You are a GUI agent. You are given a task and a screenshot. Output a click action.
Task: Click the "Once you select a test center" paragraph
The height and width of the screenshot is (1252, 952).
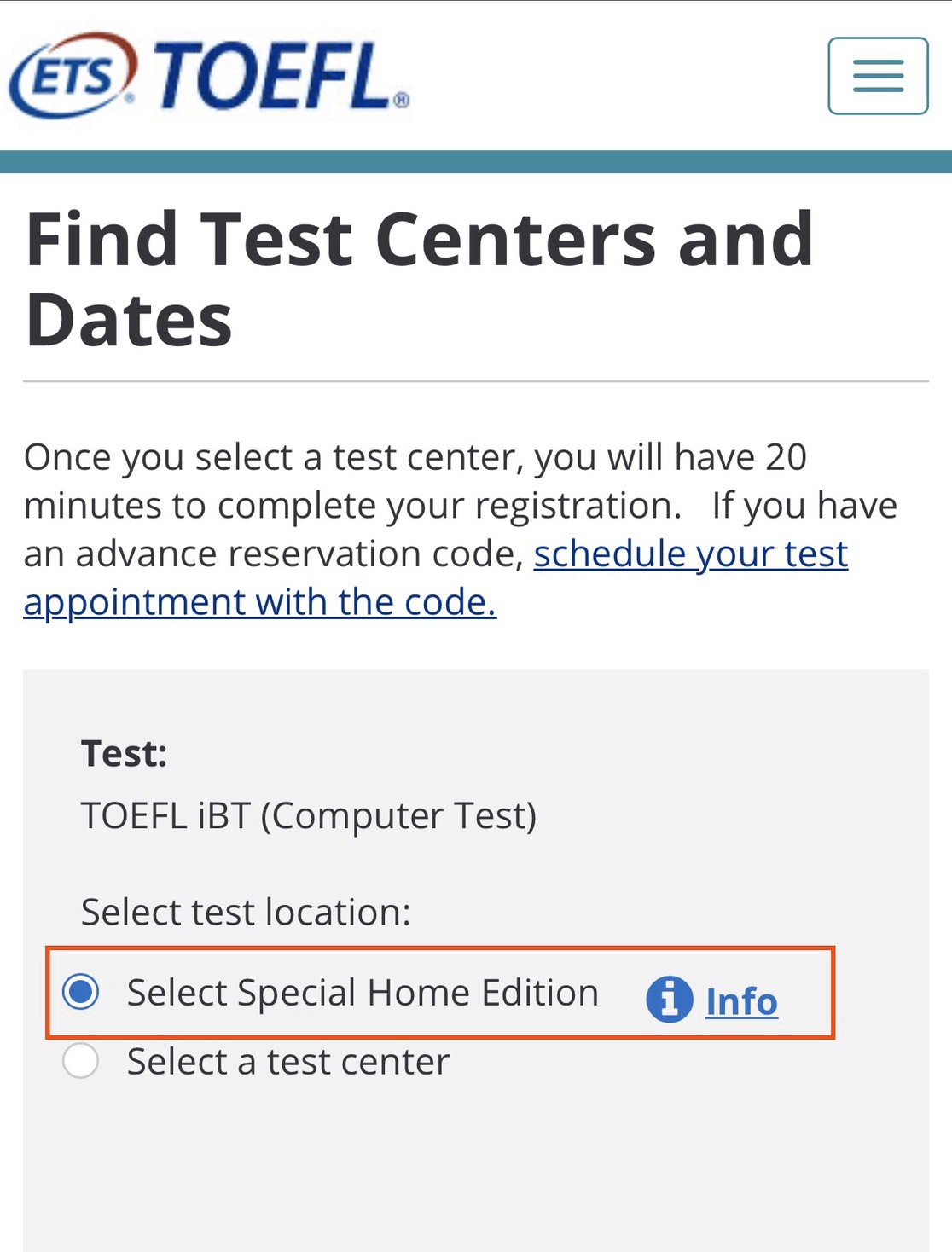(461, 530)
